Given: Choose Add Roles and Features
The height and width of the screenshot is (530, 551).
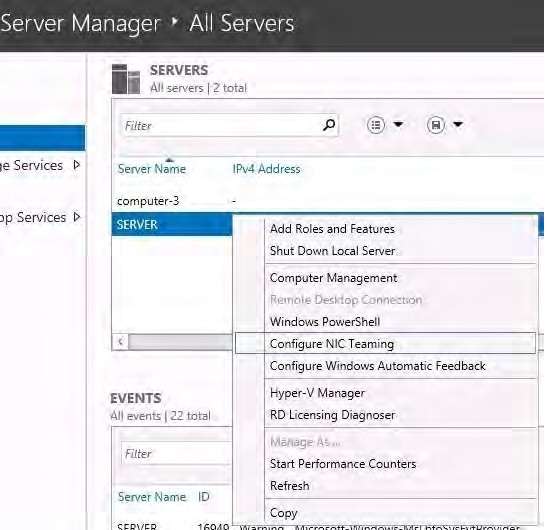Looking at the screenshot, I should [332, 229].
